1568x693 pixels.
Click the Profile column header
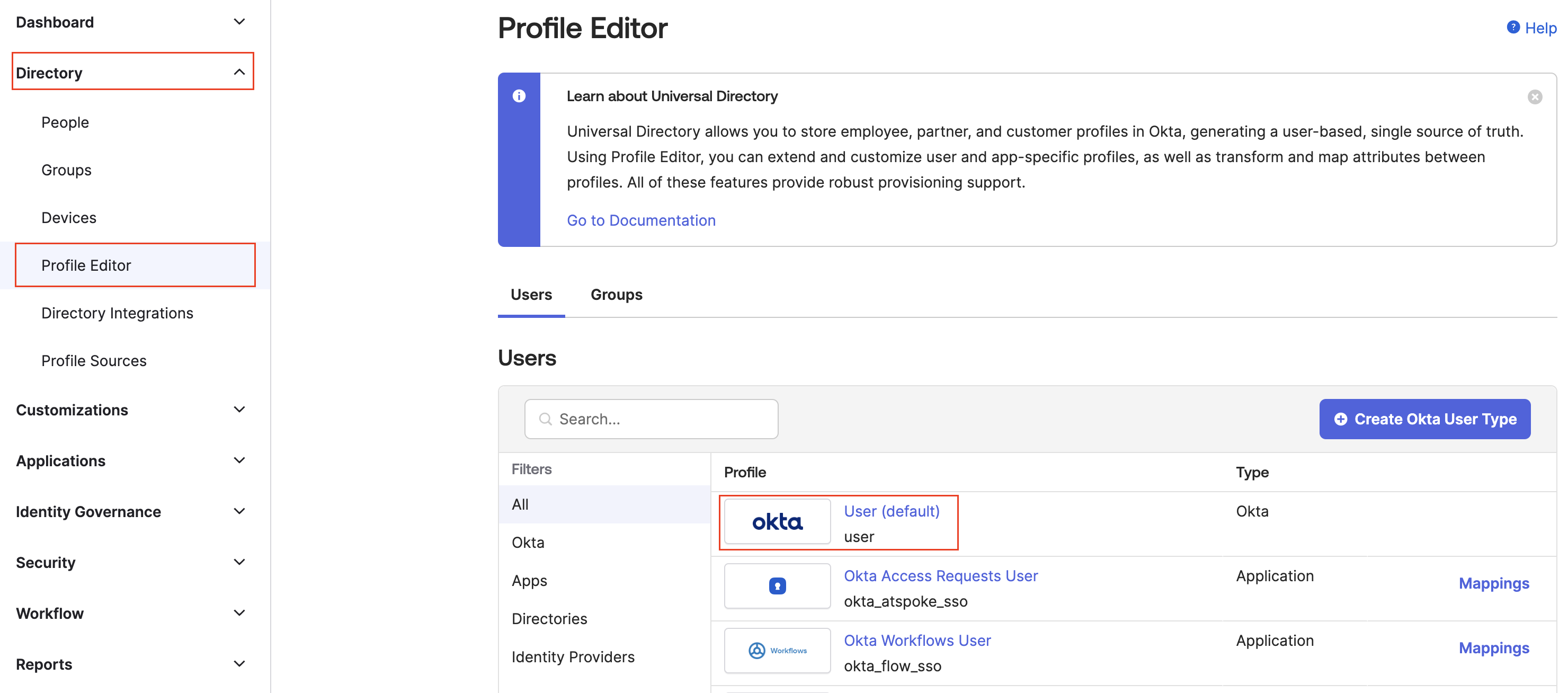[x=744, y=473]
